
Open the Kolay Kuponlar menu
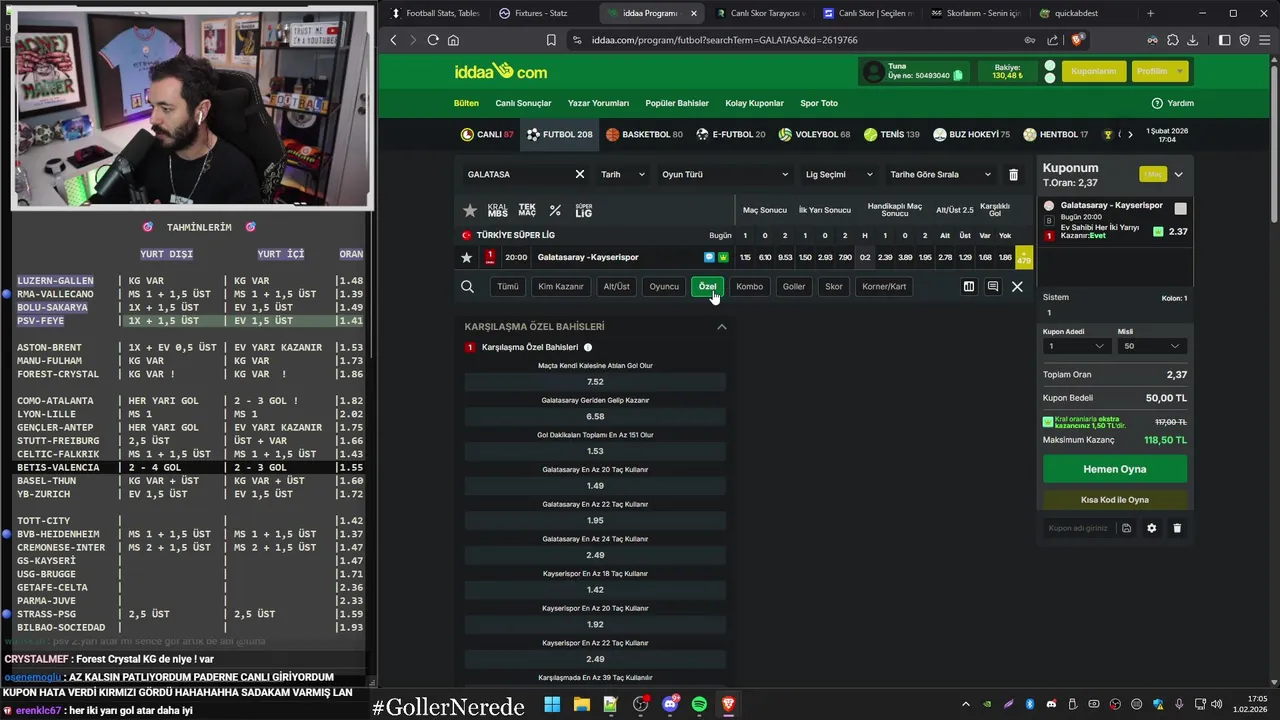pos(755,103)
